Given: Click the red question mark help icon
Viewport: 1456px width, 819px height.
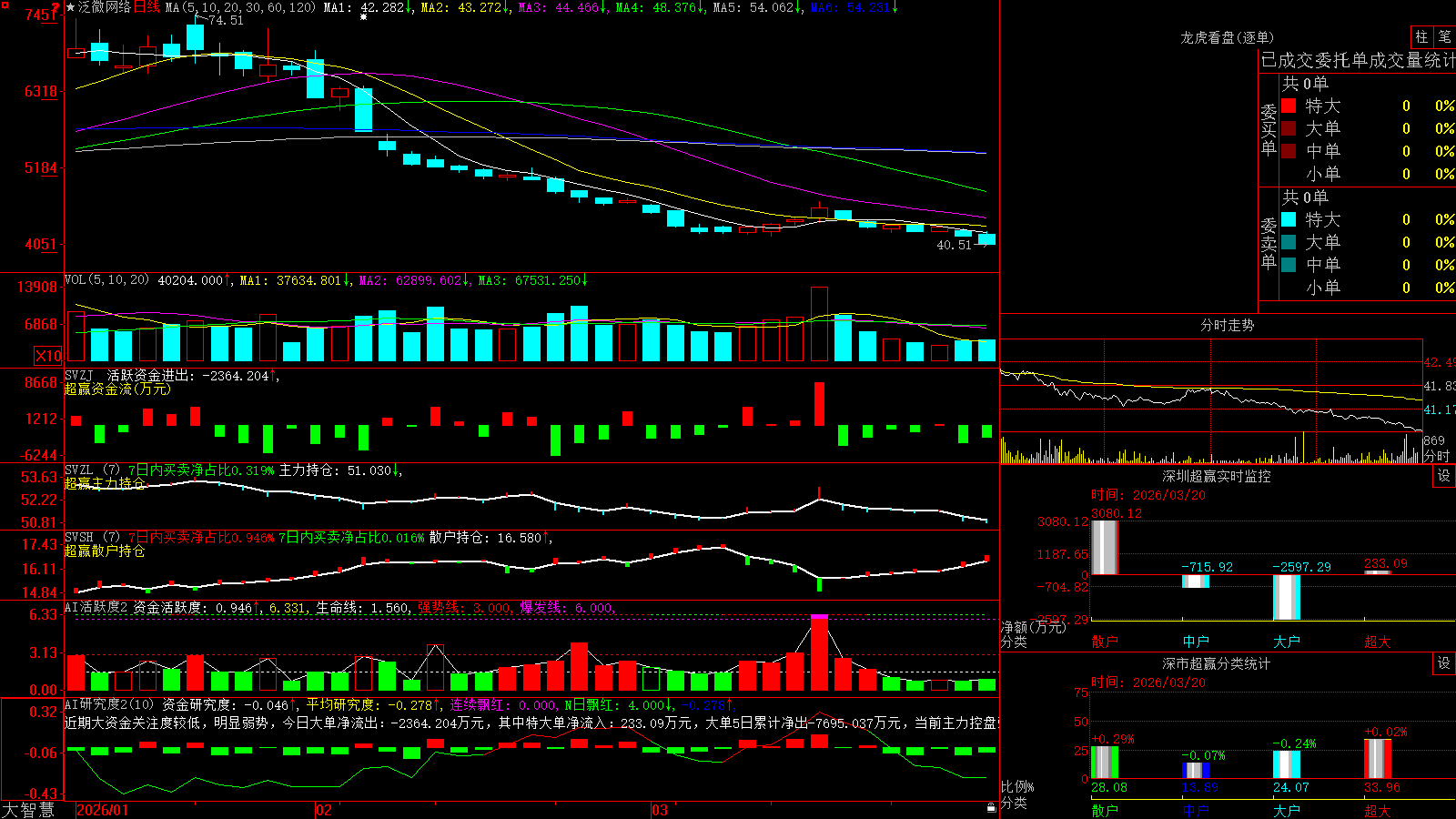Looking at the screenshot, I should tap(56, 7).
